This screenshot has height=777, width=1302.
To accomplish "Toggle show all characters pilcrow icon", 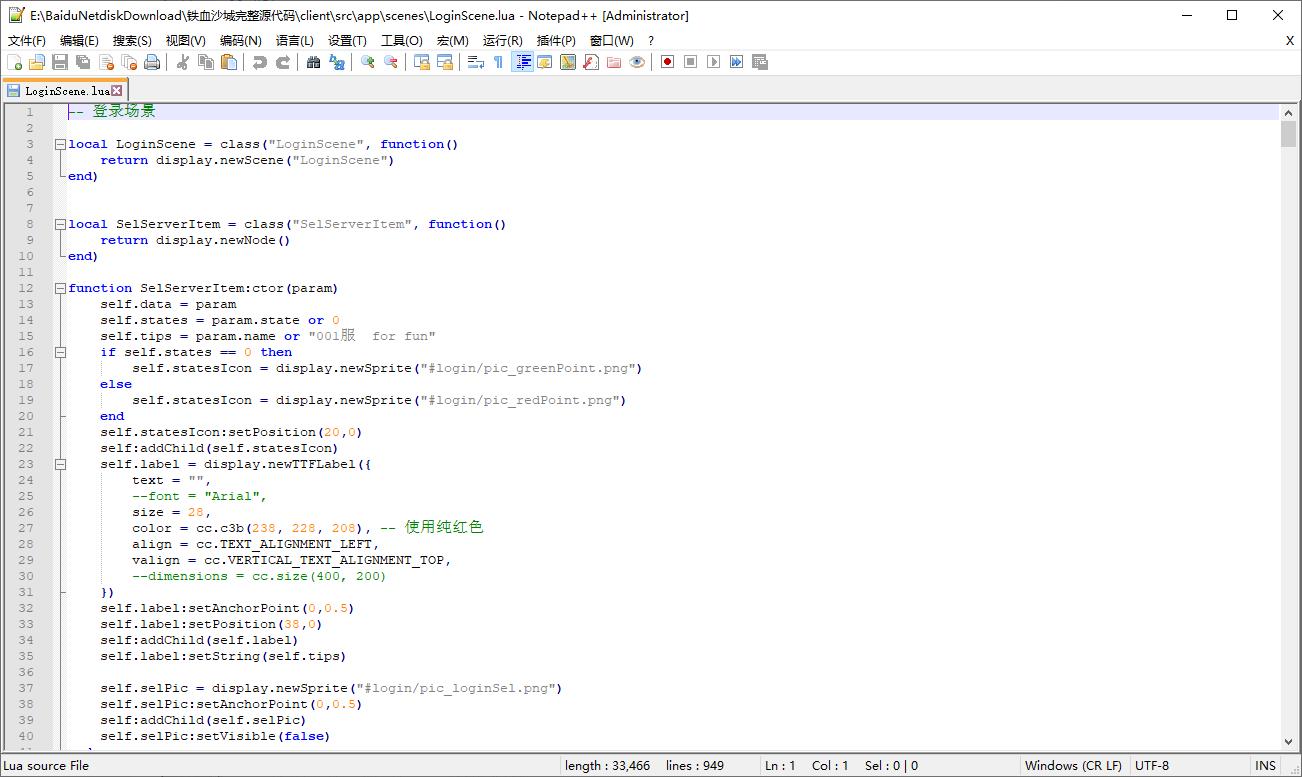I will click(498, 62).
